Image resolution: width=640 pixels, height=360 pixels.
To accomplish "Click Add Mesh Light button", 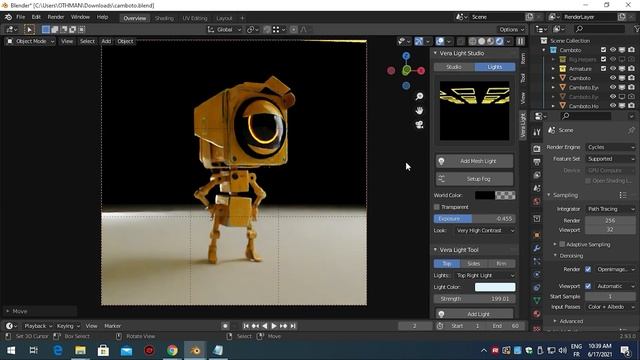I will coord(475,161).
